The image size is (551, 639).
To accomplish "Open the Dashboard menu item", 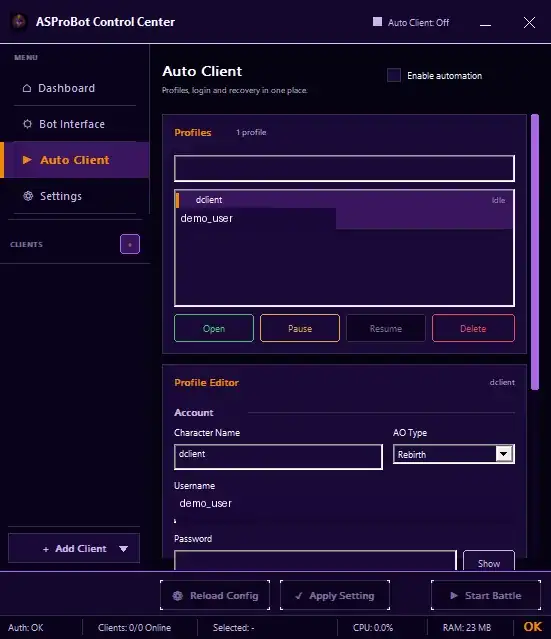I will click(75, 88).
